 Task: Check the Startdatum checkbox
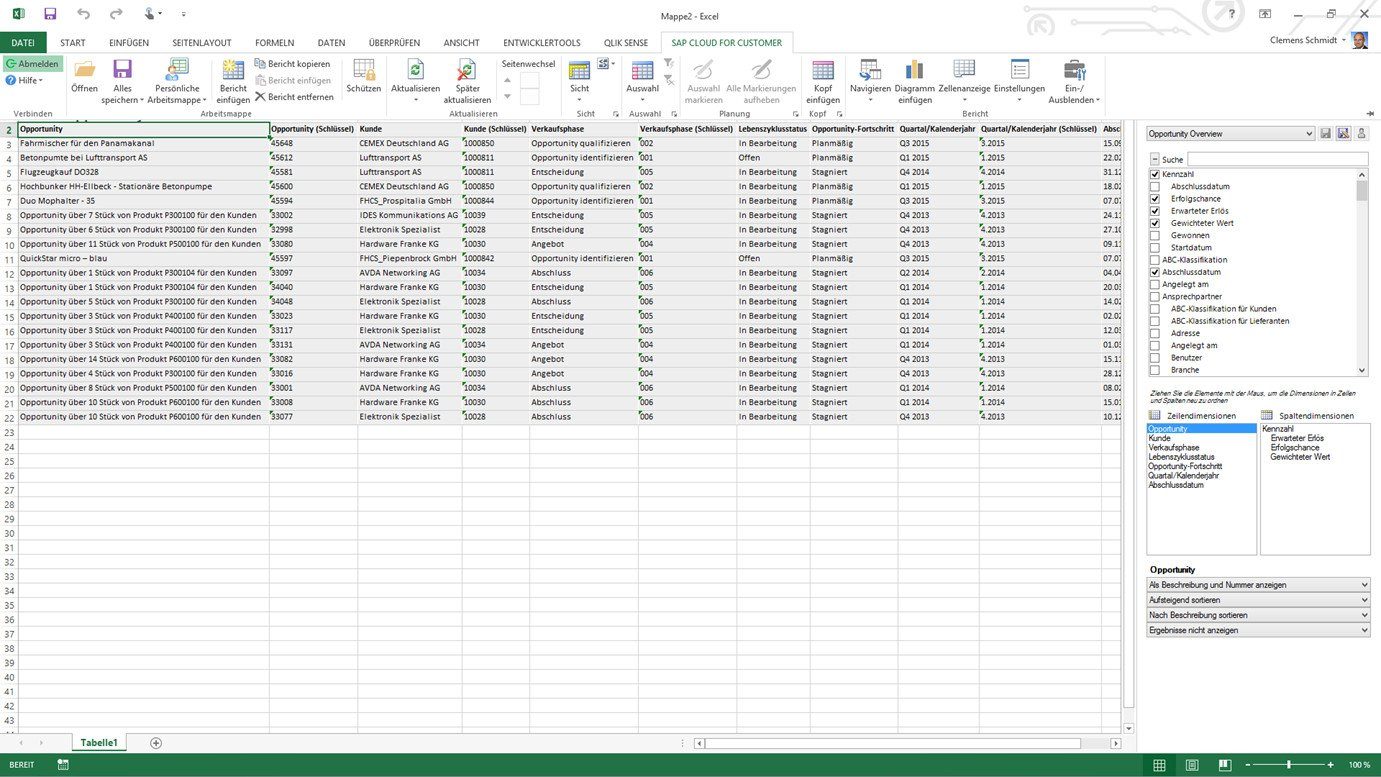click(1155, 248)
